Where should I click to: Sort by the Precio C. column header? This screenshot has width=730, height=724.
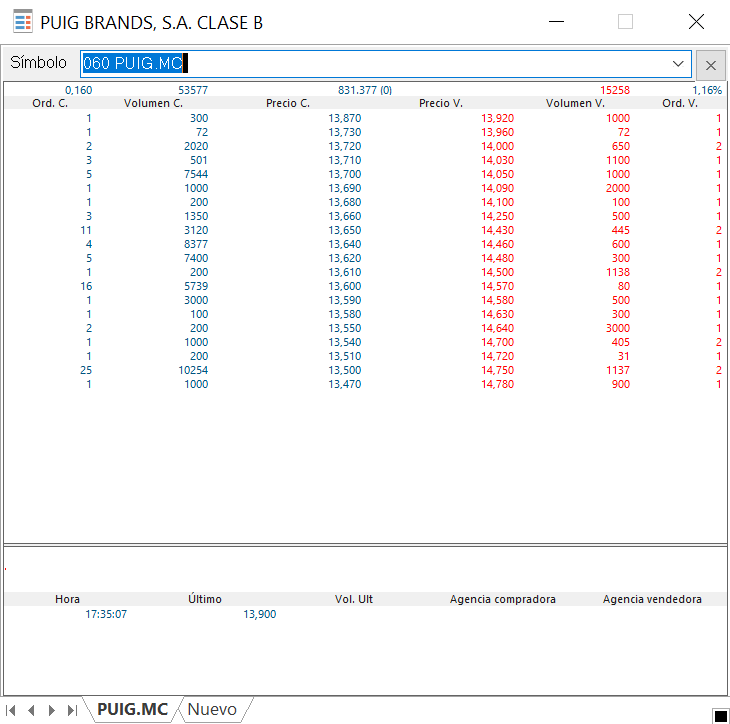pos(288,103)
